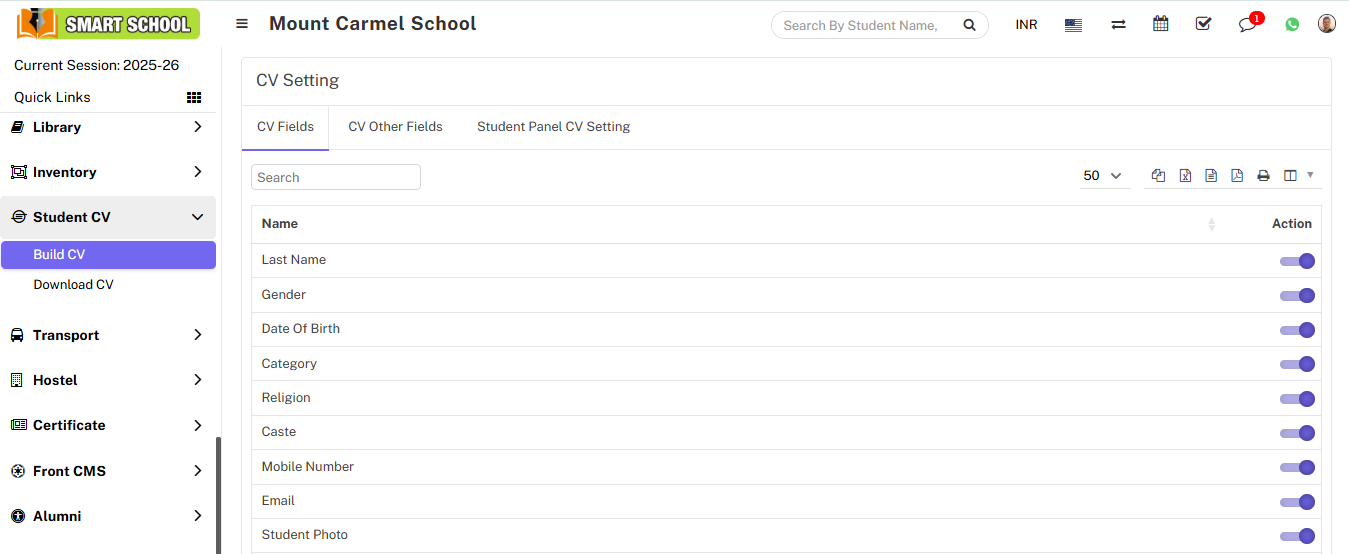The image size is (1349, 554).
Task: Open the 50 rows-per-page dropdown
Action: 1102,176
